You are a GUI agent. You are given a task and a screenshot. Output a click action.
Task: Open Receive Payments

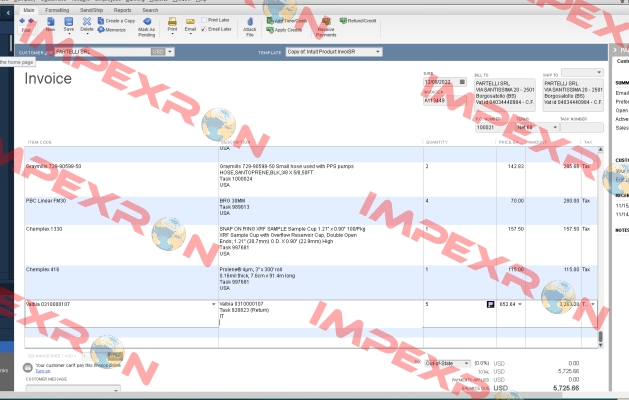[x=326, y=27]
